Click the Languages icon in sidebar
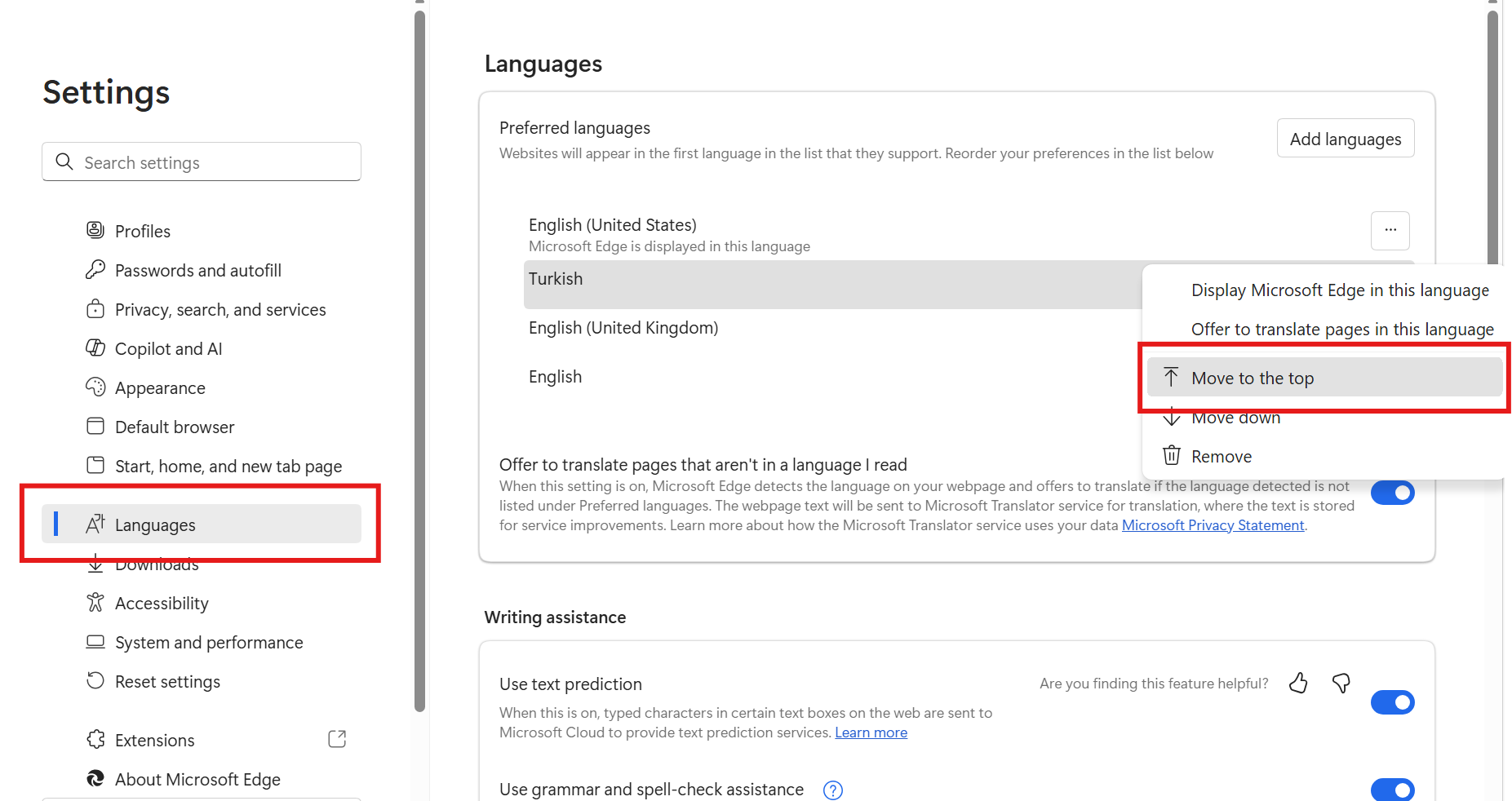This screenshot has height=801, width=1512. pyautogui.click(x=95, y=524)
